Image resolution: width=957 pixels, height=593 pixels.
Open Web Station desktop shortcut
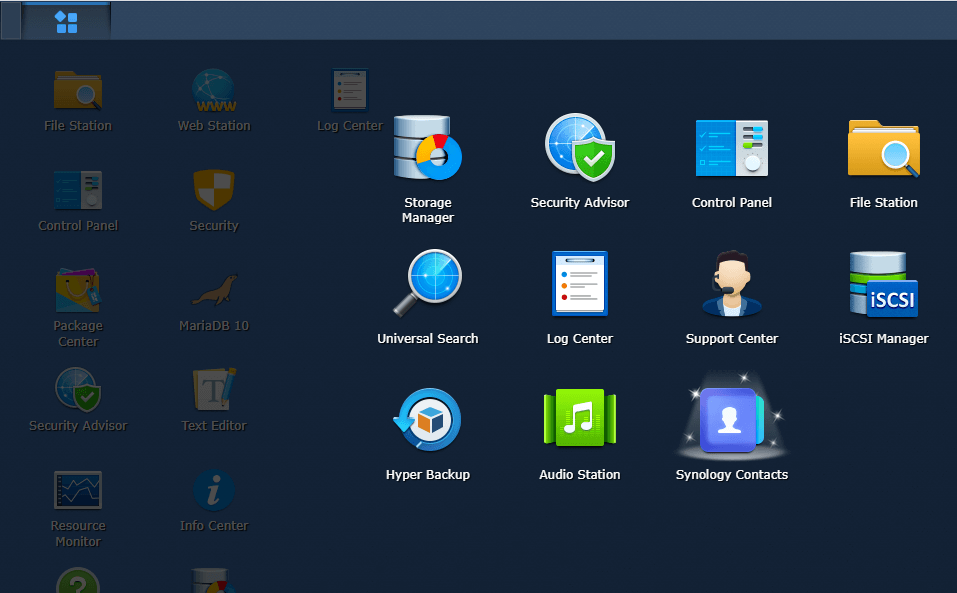(214, 90)
